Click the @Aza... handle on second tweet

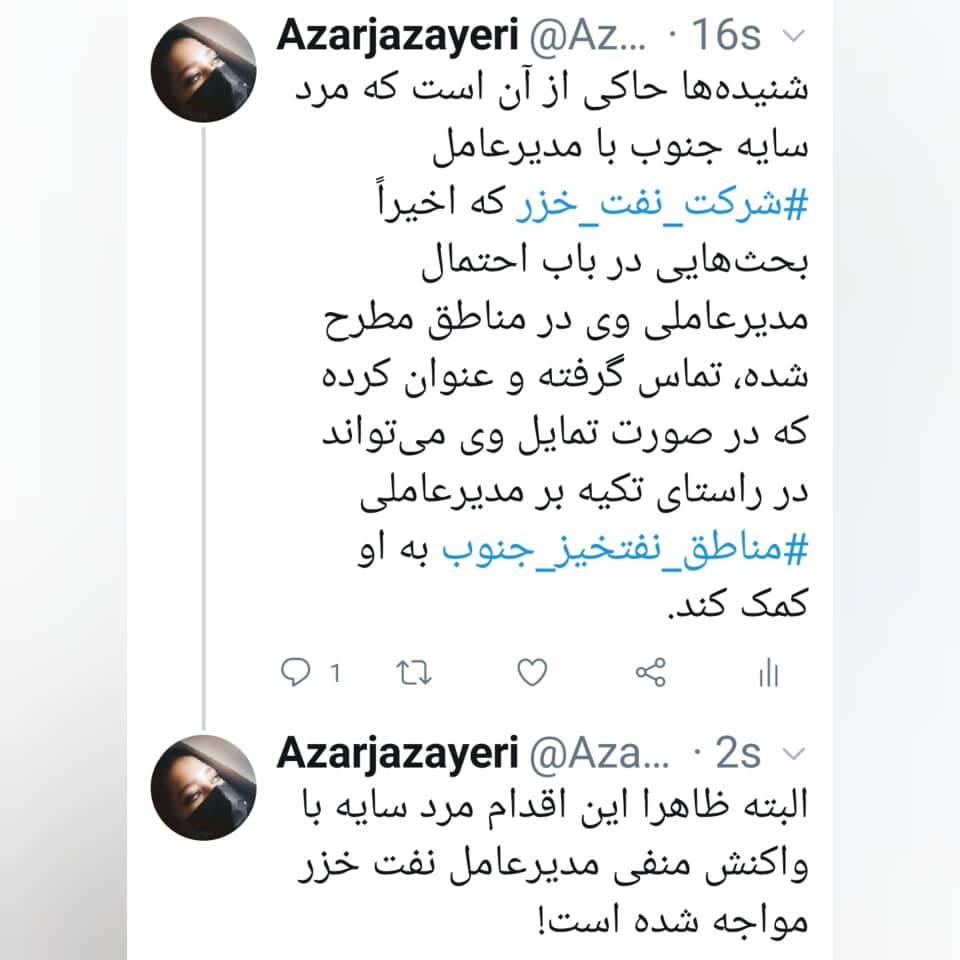pyautogui.click(x=599, y=752)
